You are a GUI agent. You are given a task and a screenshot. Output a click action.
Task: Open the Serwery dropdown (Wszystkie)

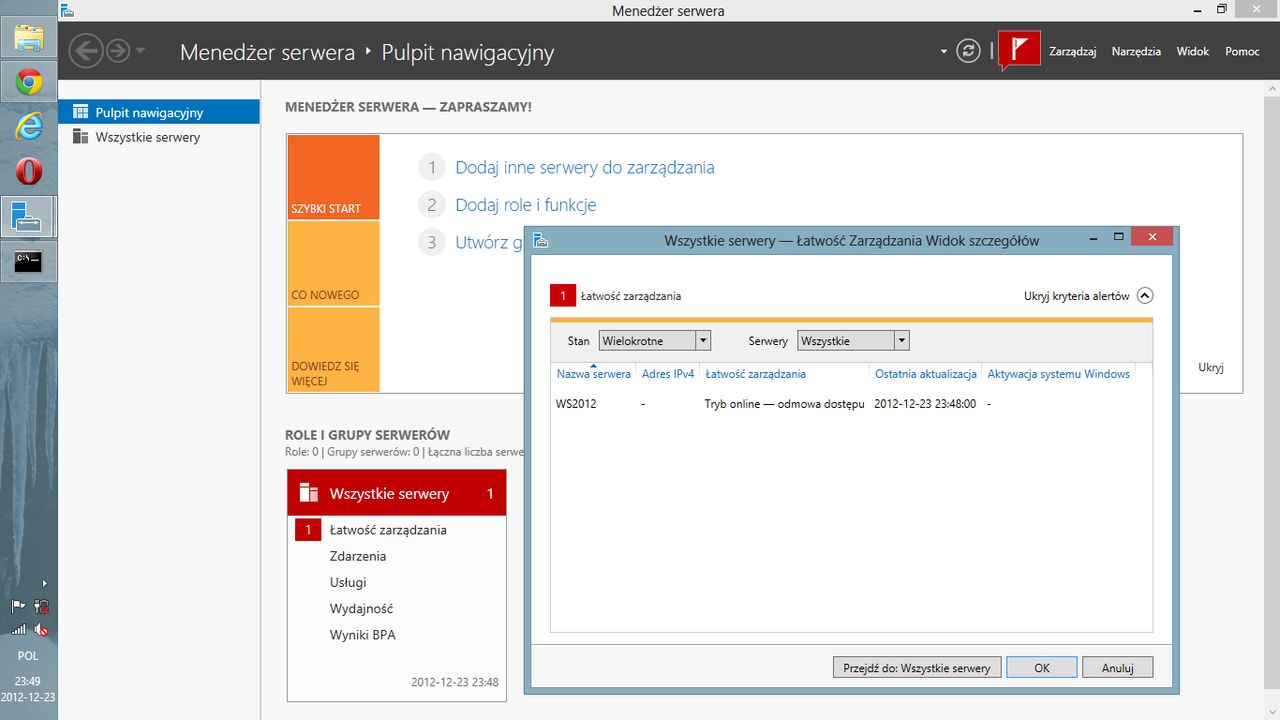(853, 341)
